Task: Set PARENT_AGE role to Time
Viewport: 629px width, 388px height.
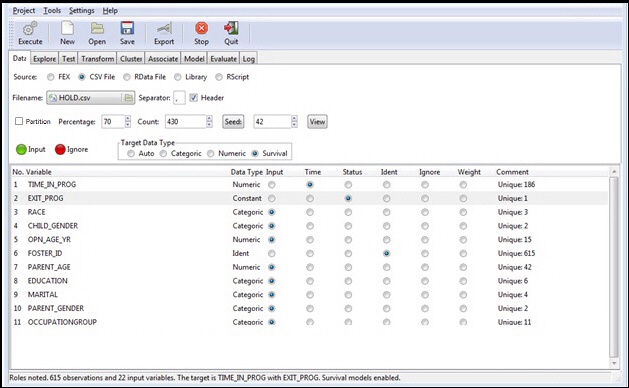Action: [x=310, y=267]
